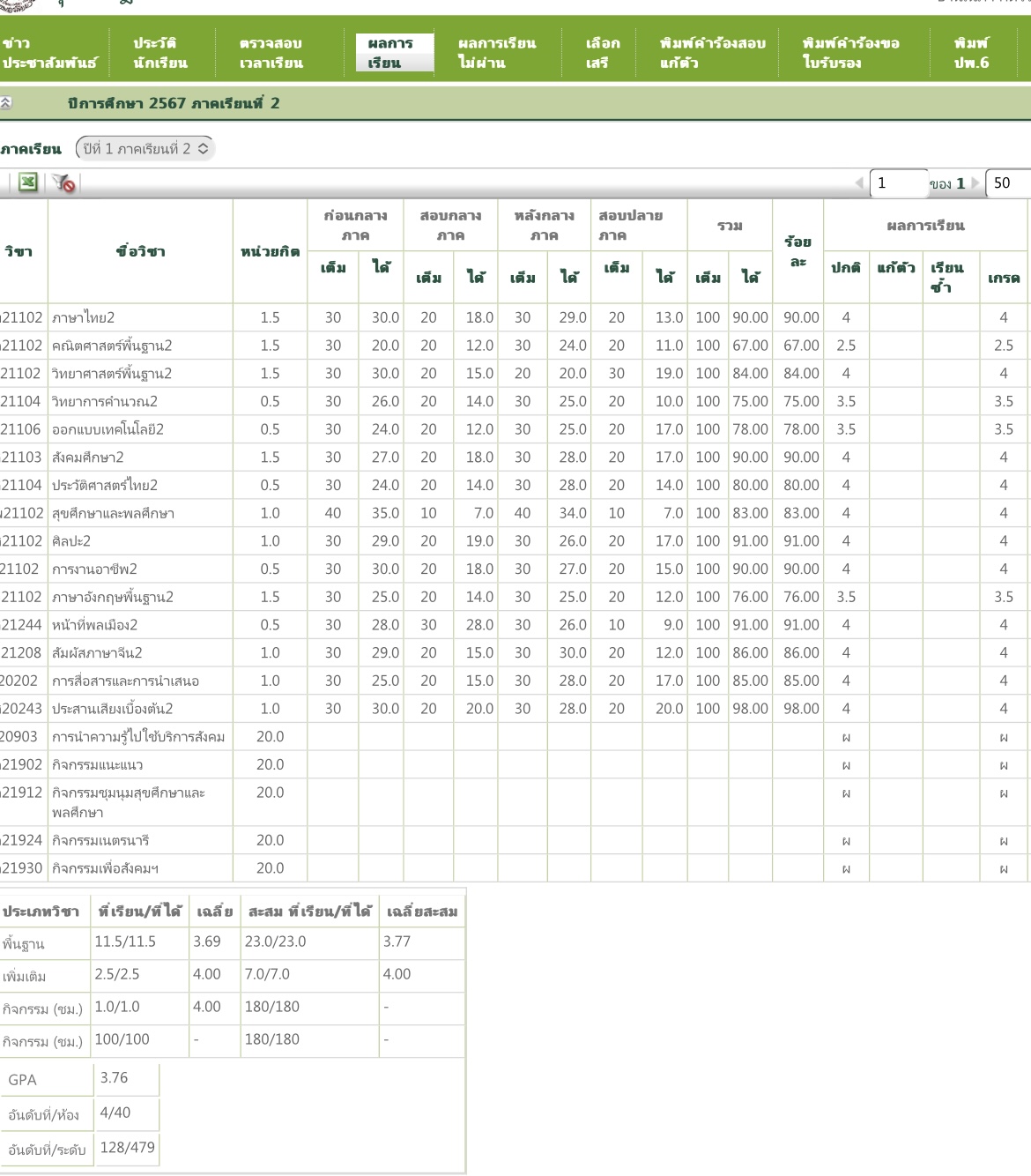This screenshot has width=1031, height=1176.
Task: Select the กิจกรรมเพื่อสังคมฯ activity row
Action: pyautogui.click(x=514, y=868)
